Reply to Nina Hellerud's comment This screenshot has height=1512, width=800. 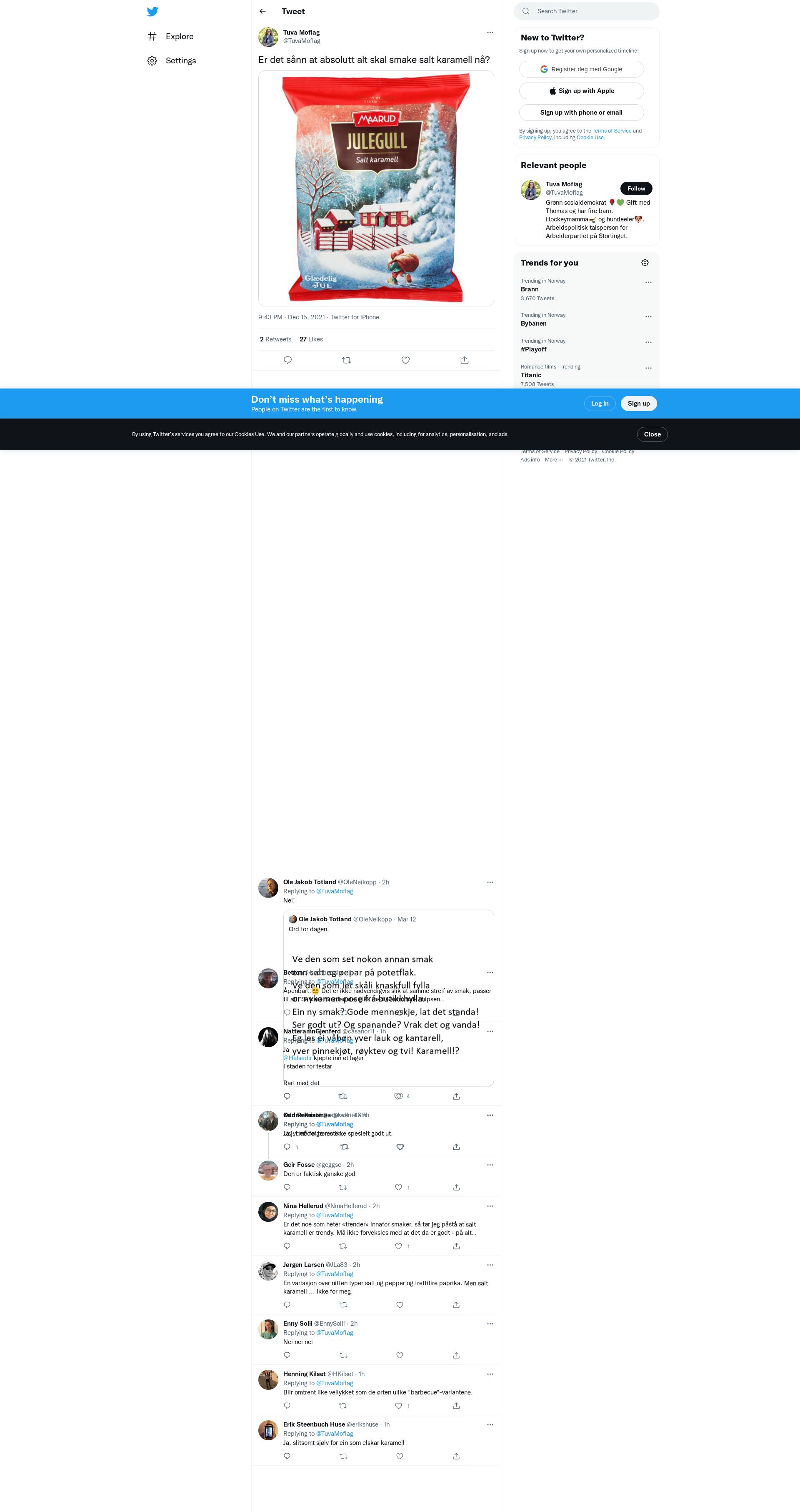(287, 1246)
